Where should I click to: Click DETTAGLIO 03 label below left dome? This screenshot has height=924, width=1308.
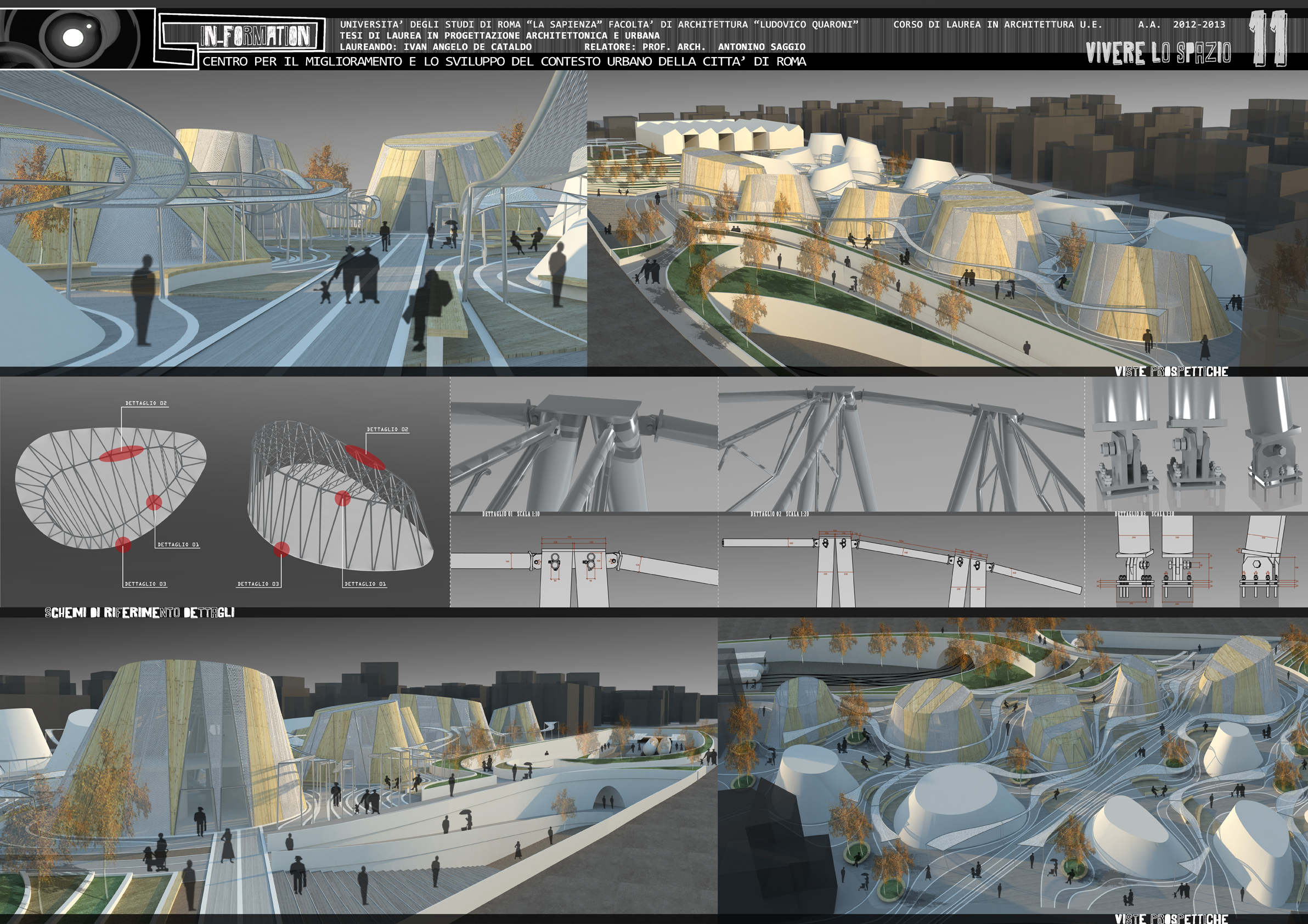(145, 584)
